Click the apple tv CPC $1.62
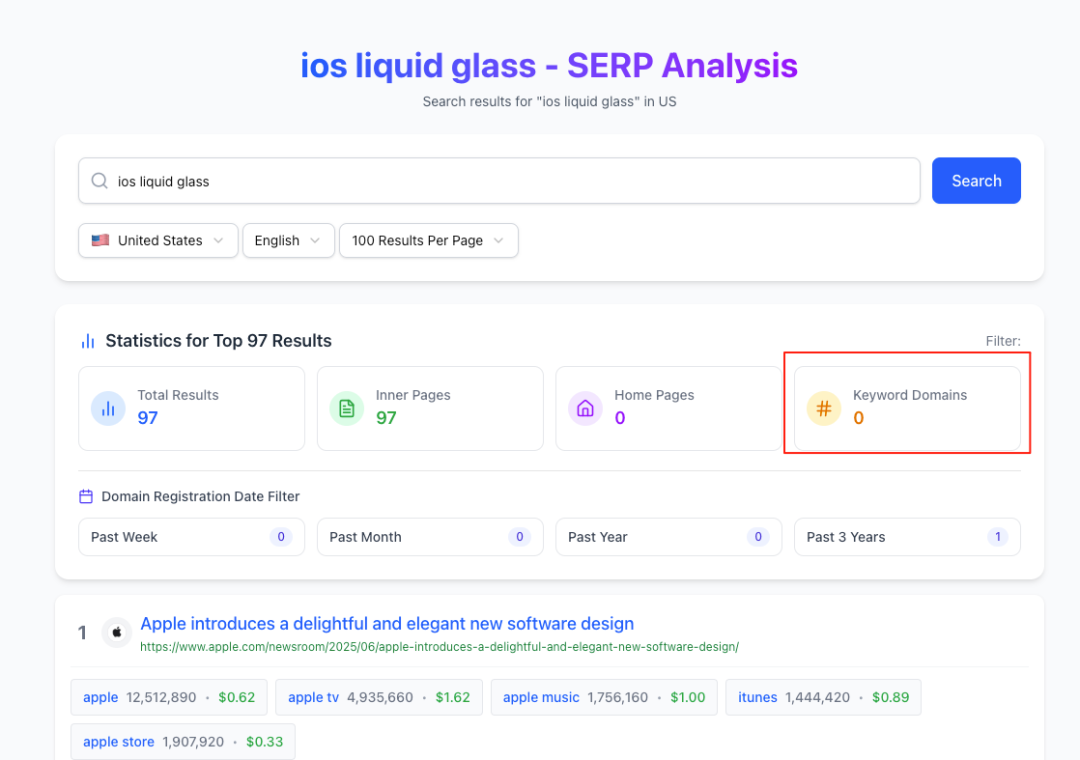 pos(453,697)
